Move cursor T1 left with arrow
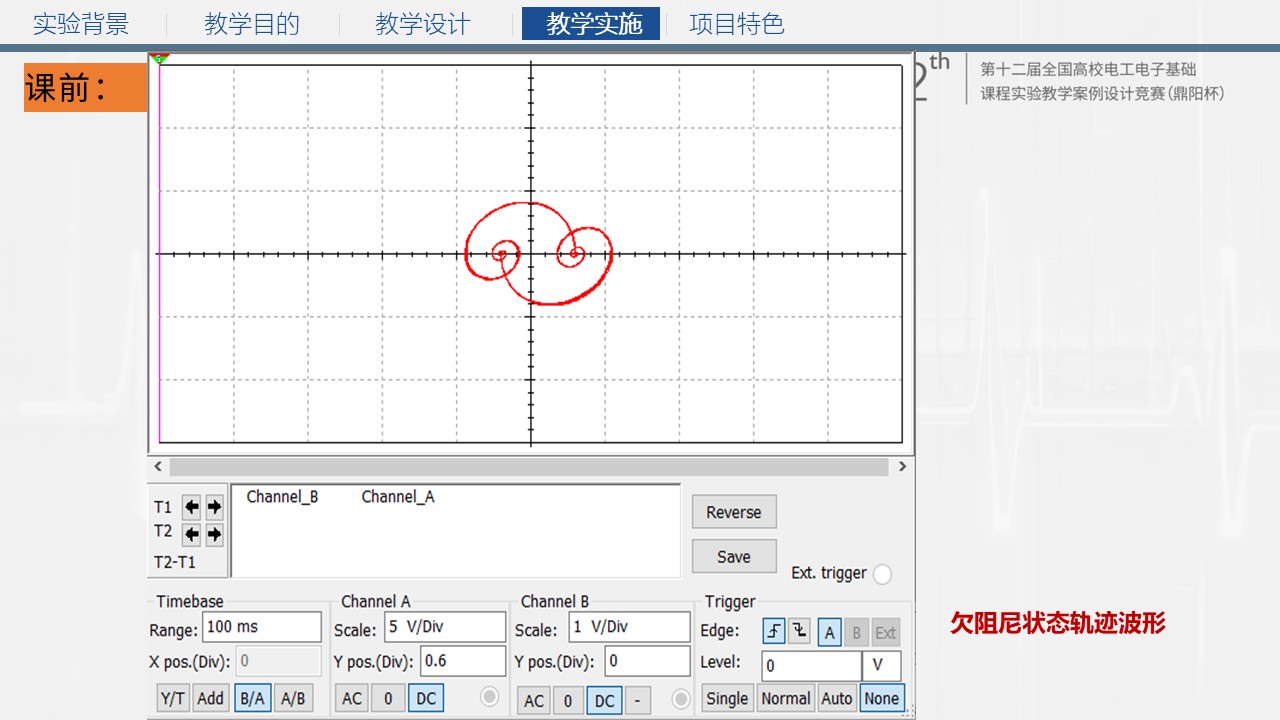1280x720 pixels. (192, 507)
